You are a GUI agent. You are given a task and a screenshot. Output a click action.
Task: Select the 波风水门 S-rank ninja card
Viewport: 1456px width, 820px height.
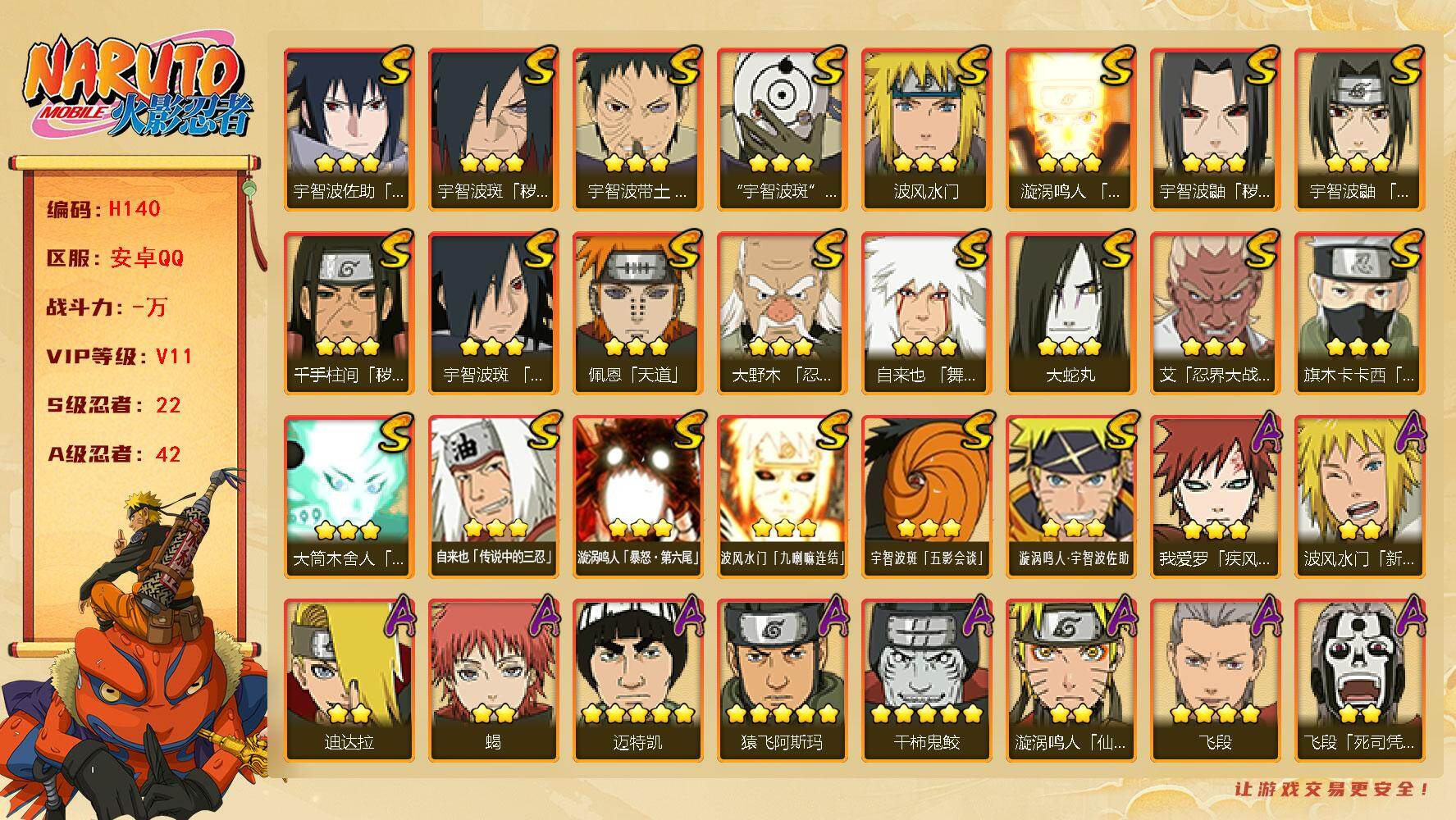coord(926,129)
